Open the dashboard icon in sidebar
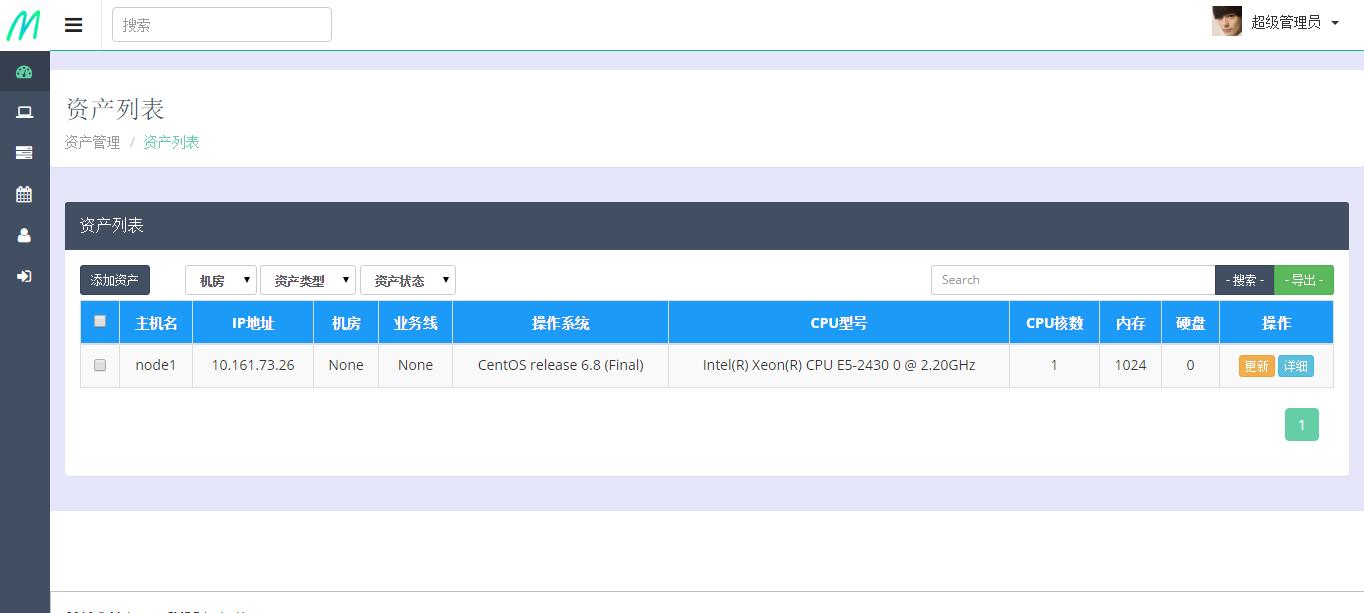The image size is (1364, 613). click(24, 72)
